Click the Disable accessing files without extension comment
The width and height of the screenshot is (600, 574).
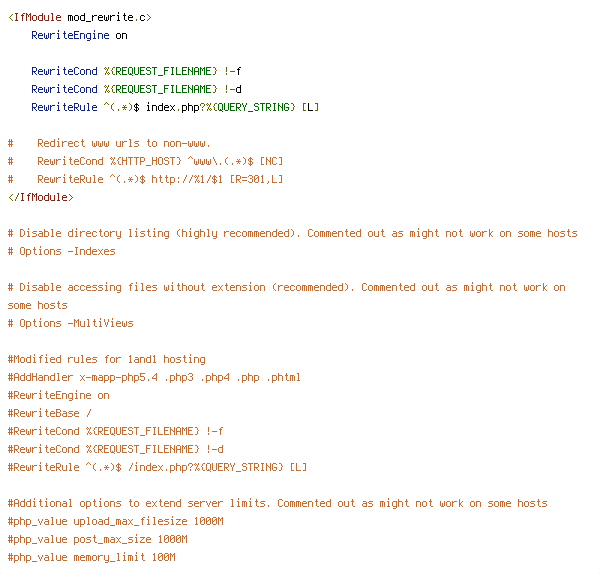(x=287, y=297)
